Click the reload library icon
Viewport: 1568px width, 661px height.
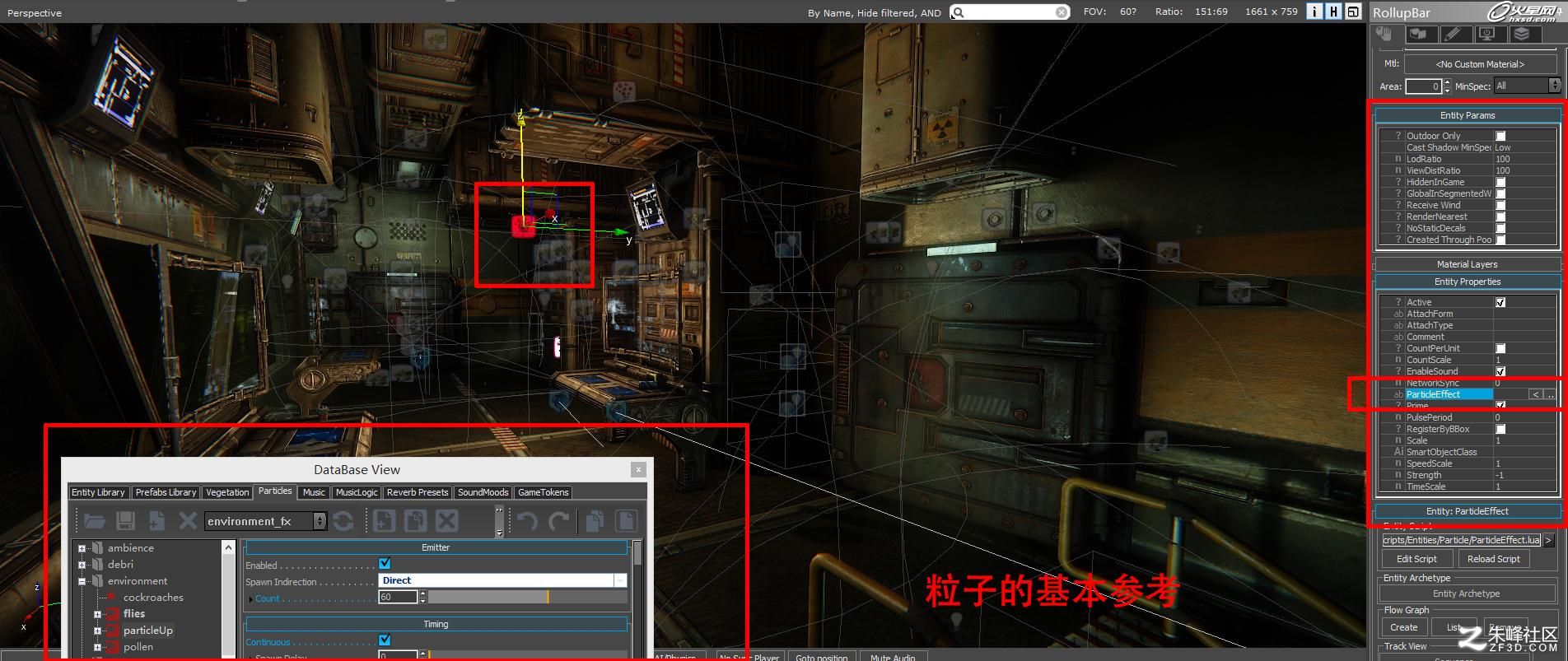[x=343, y=520]
